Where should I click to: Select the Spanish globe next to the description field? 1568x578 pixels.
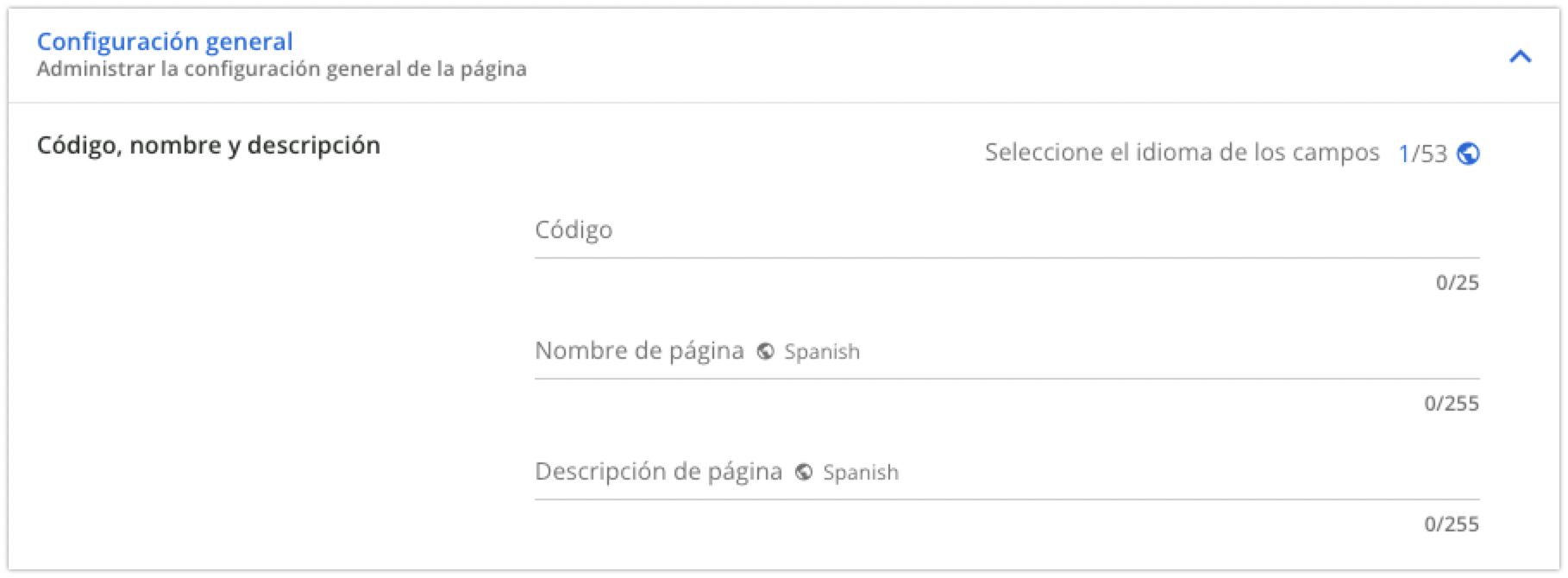click(x=806, y=472)
